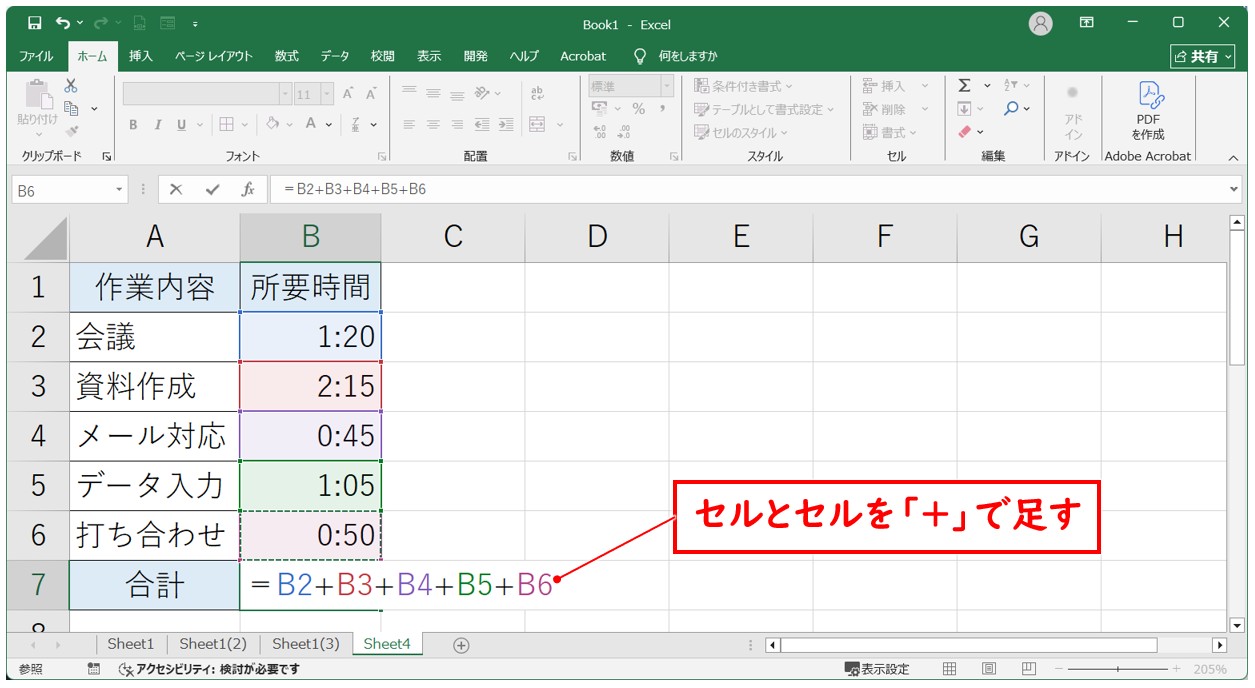Click the Borders grid icon

click(x=226, y=125)
